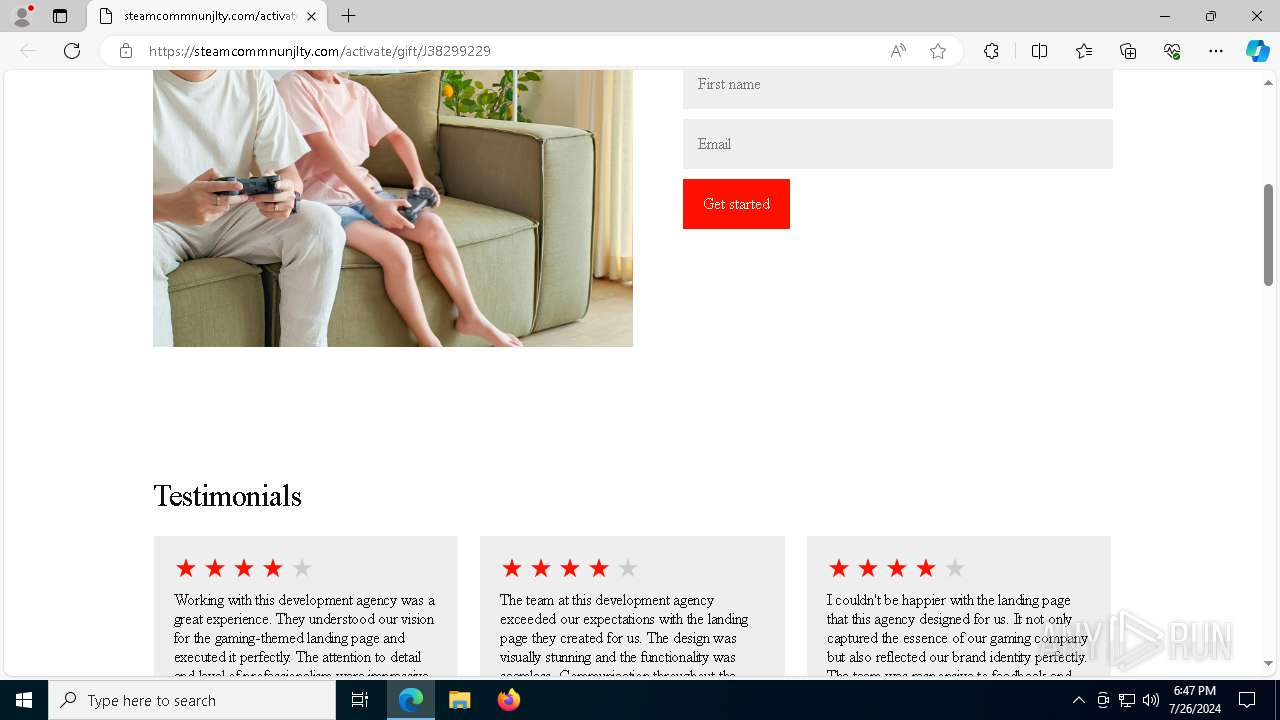Open Microsoft Edge from taskbar
The height and width of the screenshot is (720, 1280).
(x=411, y=700)
